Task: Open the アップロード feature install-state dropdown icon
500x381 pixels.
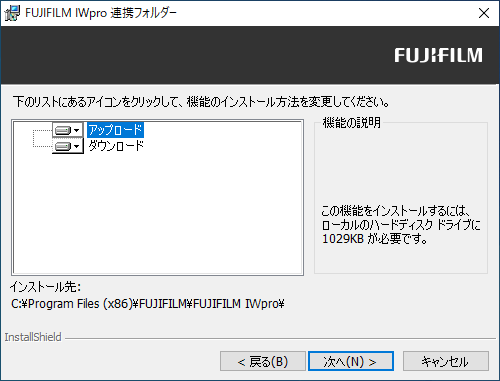Action: [x=68, y=130]
